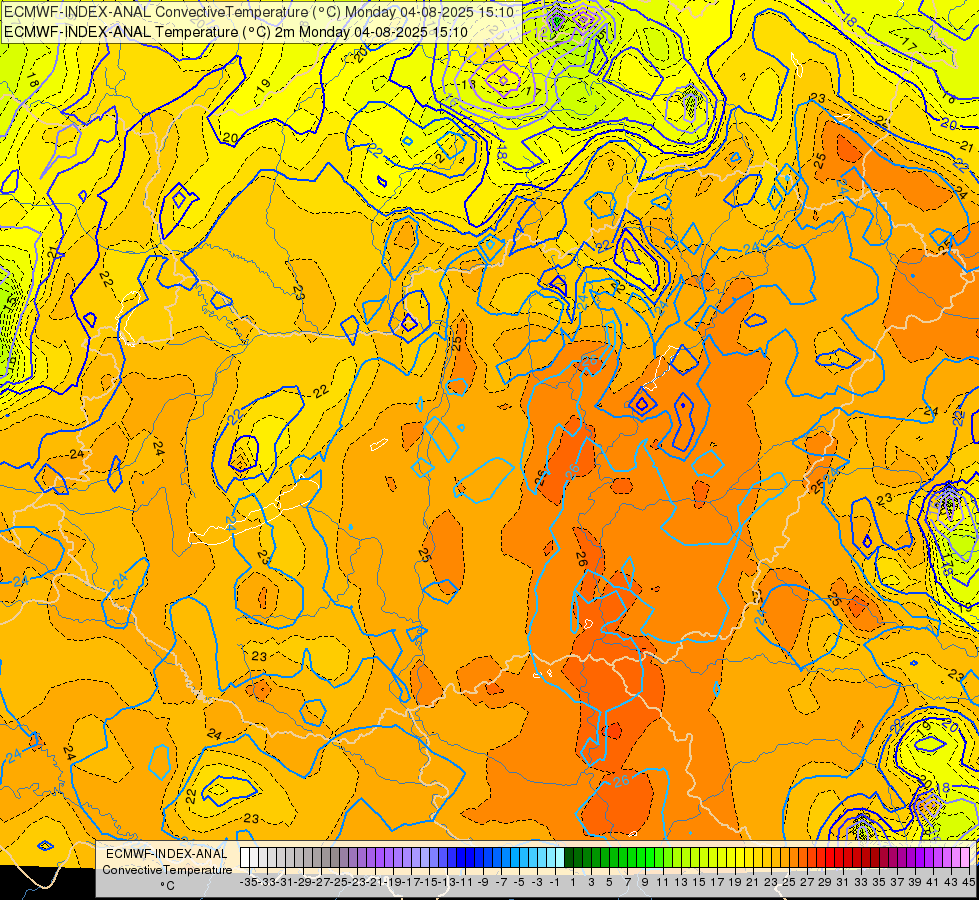Screen dimensions: 979x900
Task: Click the °C unit label in legend
Action: [x=167, y=885]
